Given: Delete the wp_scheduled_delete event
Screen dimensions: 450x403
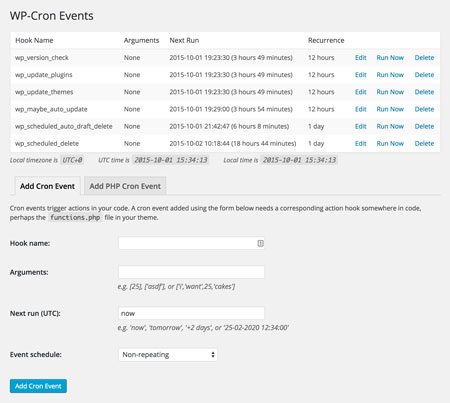Looking at the screenshot, I should (424, 144).
